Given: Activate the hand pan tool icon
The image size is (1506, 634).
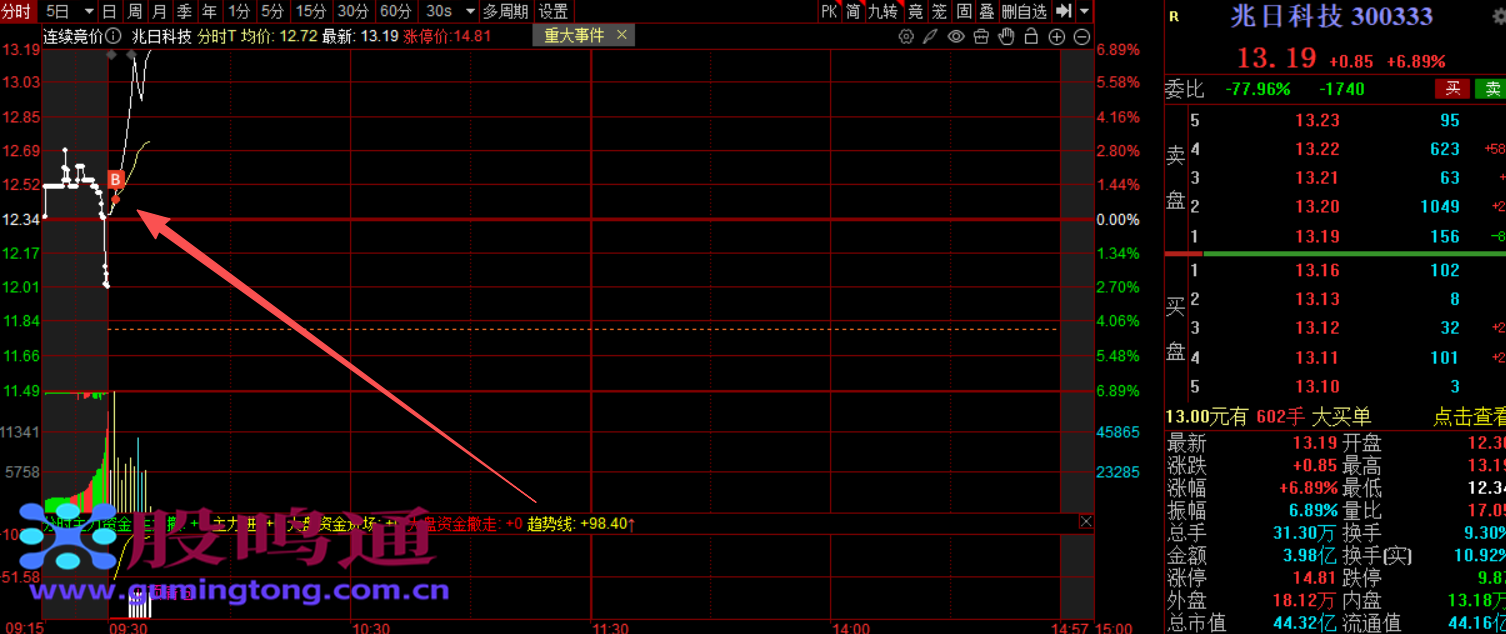Looking at the screenshot, I should click(1006, 37).
